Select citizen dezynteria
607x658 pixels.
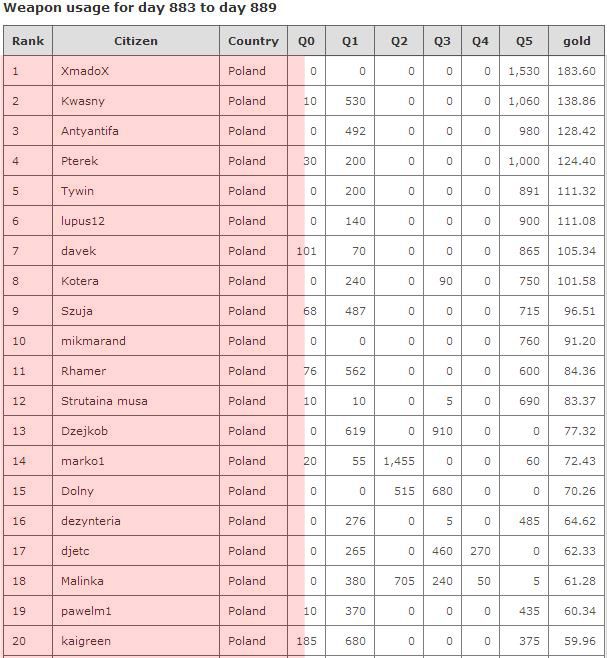tap(91, 521)
